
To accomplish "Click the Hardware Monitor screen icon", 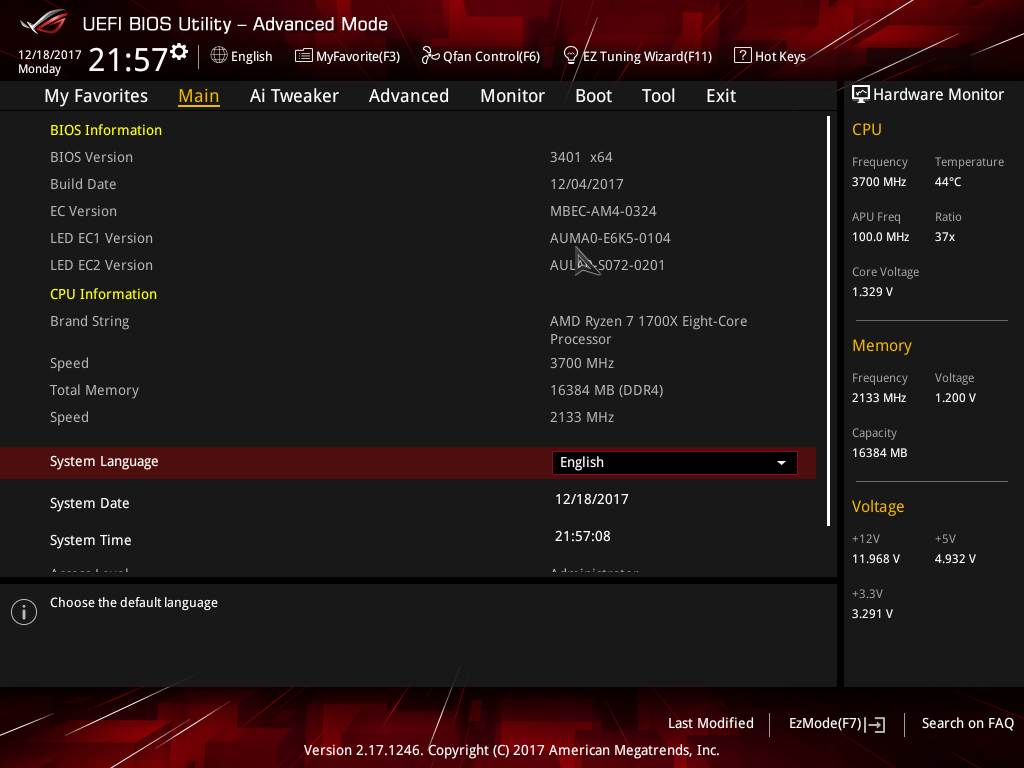I will [x=861, y=95].
